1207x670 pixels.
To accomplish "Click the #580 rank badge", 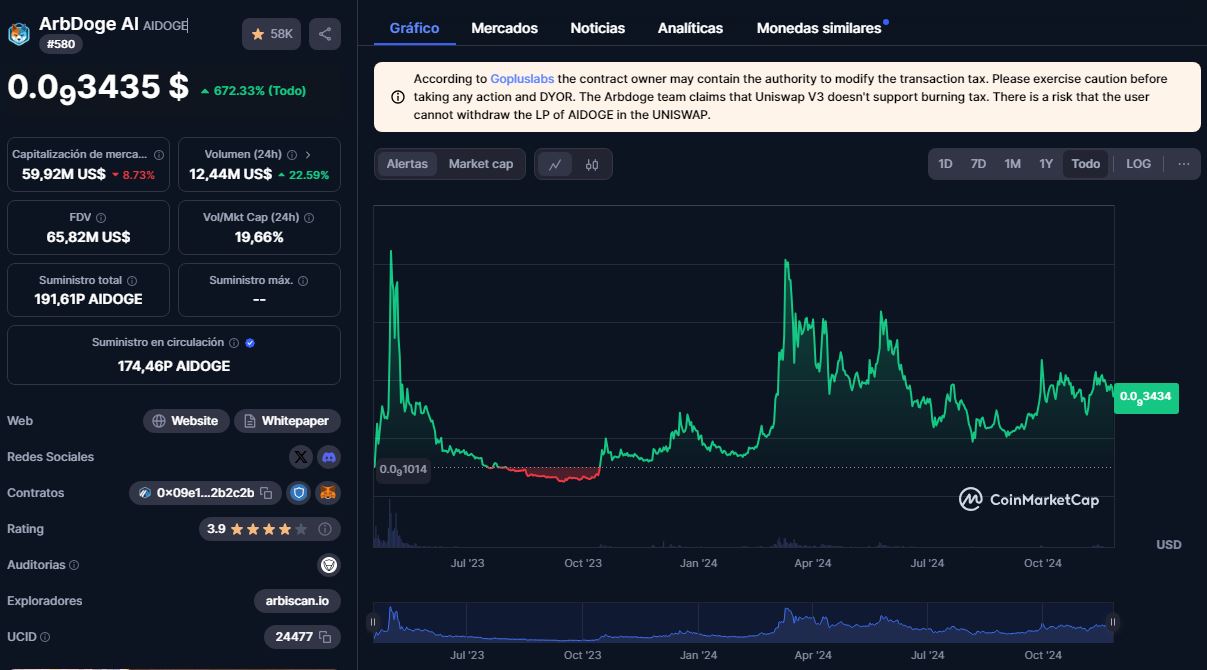I will pos(61,44).
